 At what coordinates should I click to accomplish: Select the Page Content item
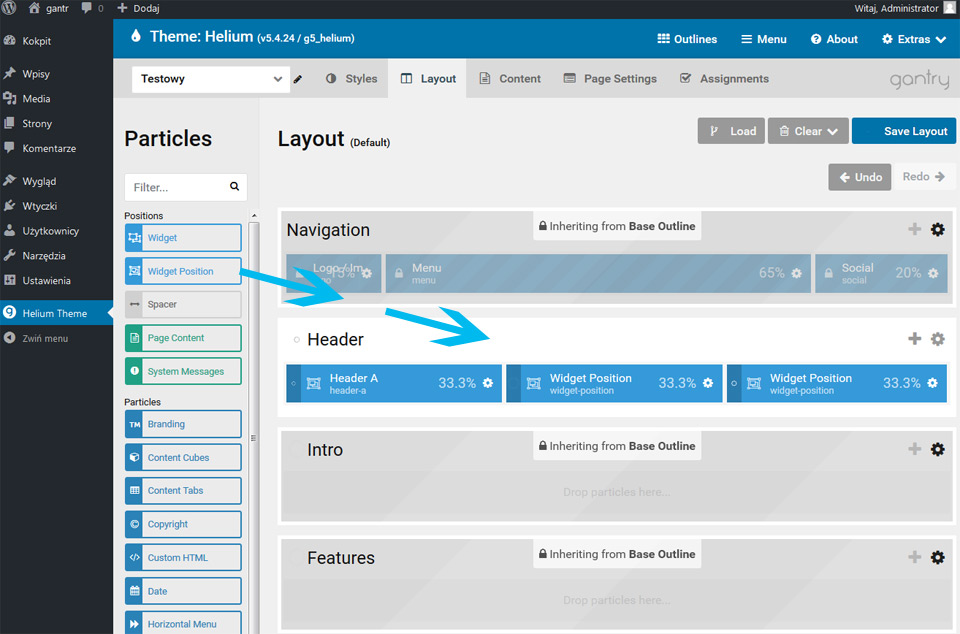183,338
